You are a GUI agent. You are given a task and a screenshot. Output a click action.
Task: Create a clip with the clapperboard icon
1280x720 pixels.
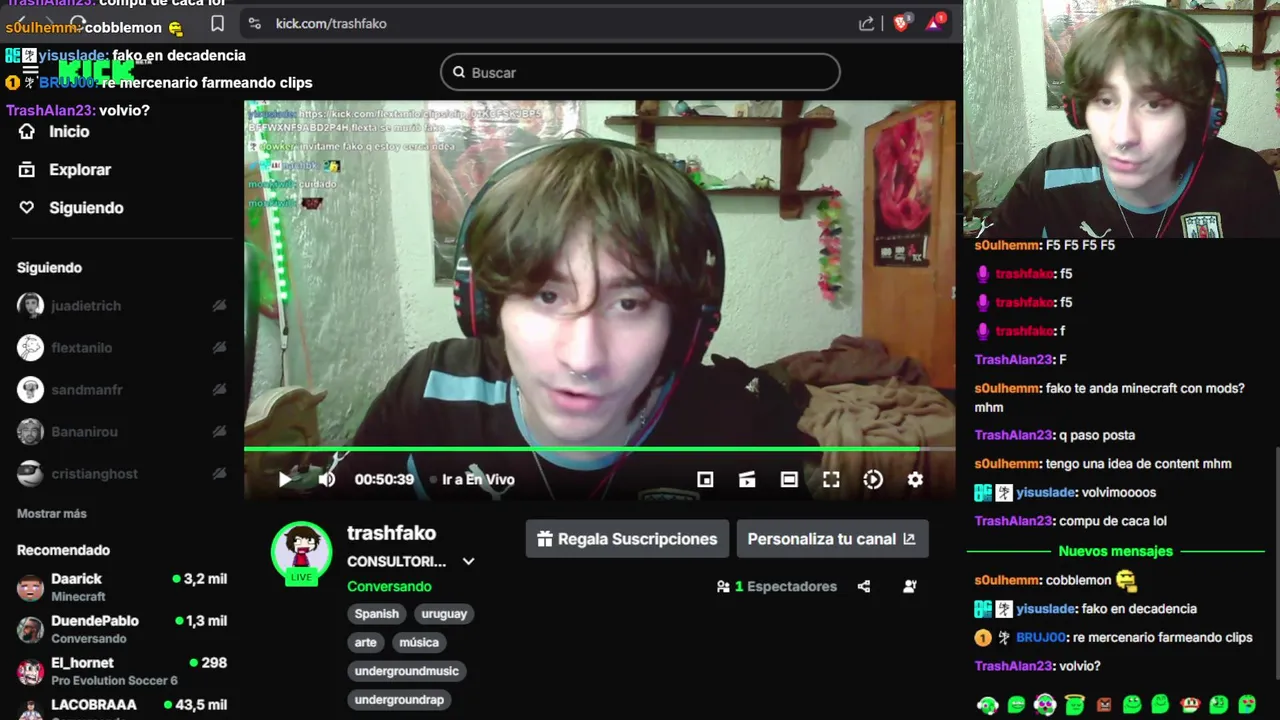tap(747, 479)
